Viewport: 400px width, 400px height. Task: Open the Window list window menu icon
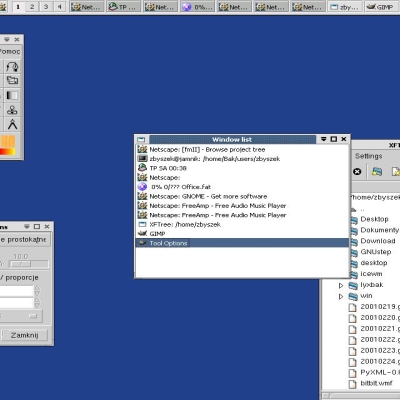(x=141, y=139)
